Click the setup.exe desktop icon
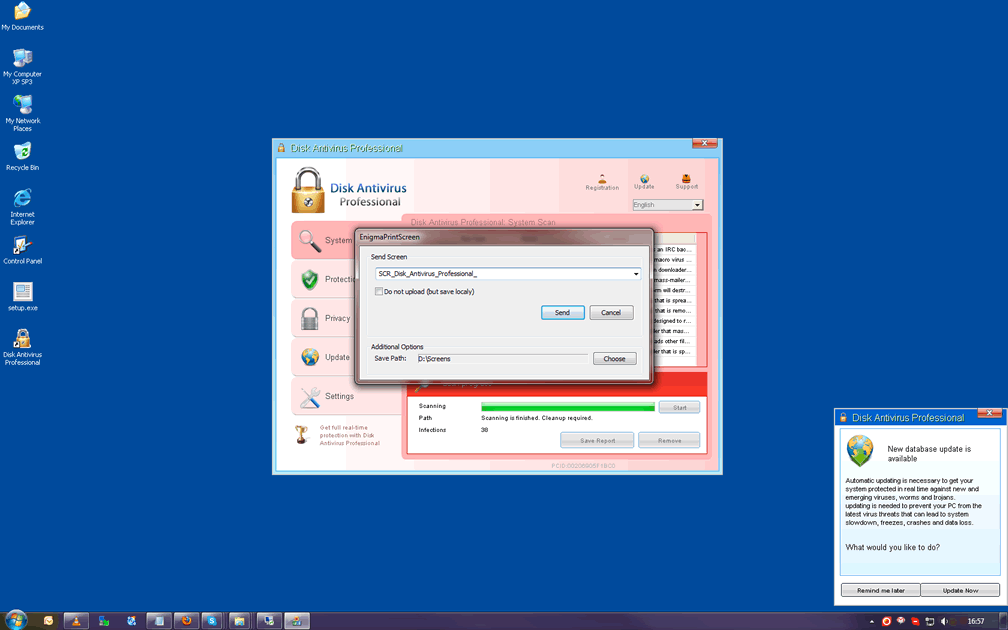The width and height of the screenshot is (1008, 630). (22, 292)
